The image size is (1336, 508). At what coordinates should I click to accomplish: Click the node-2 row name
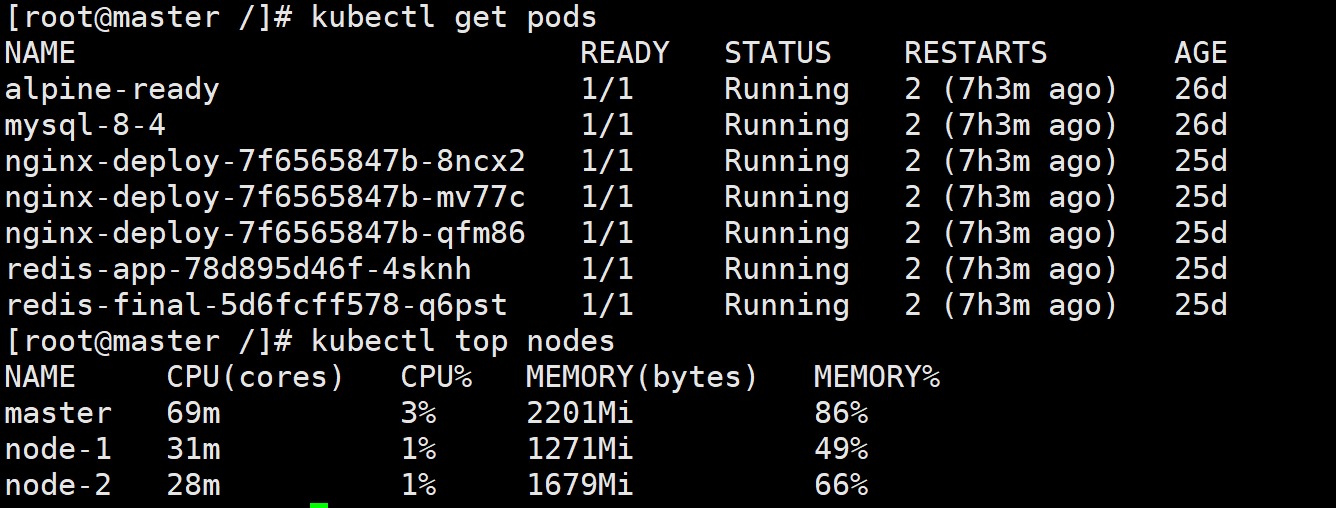tap(58, 485)
